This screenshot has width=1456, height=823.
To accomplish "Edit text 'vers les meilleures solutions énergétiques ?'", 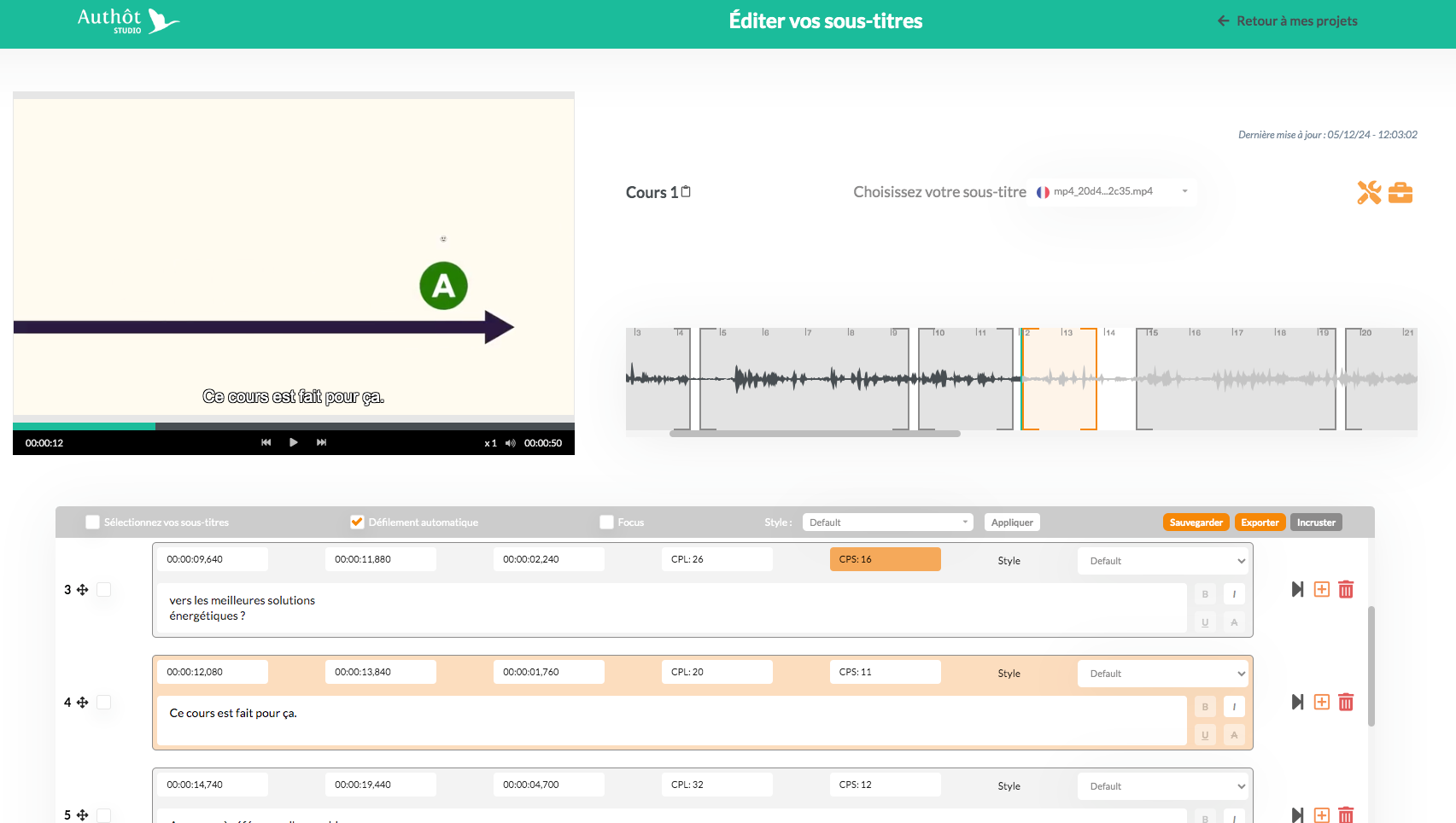I will click(672, 608).
